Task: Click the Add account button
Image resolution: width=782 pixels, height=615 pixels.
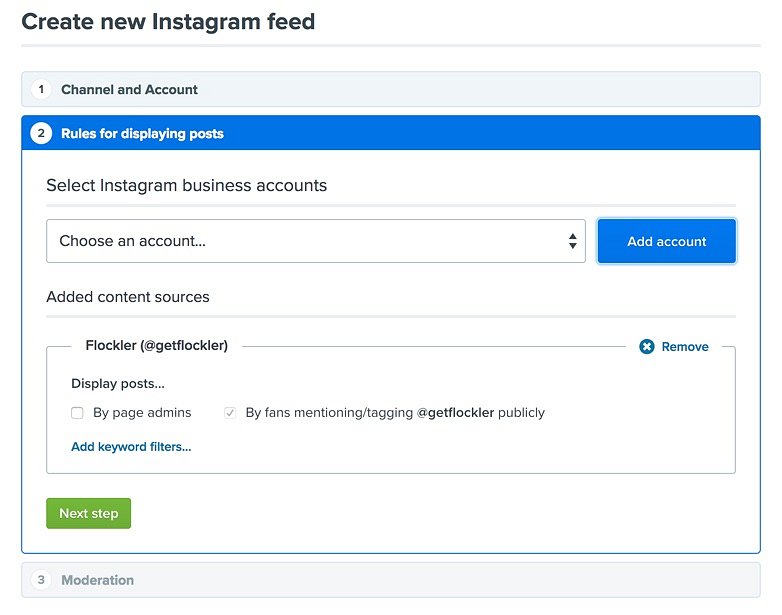Action: pyautogui.click(x=667, y=241)
